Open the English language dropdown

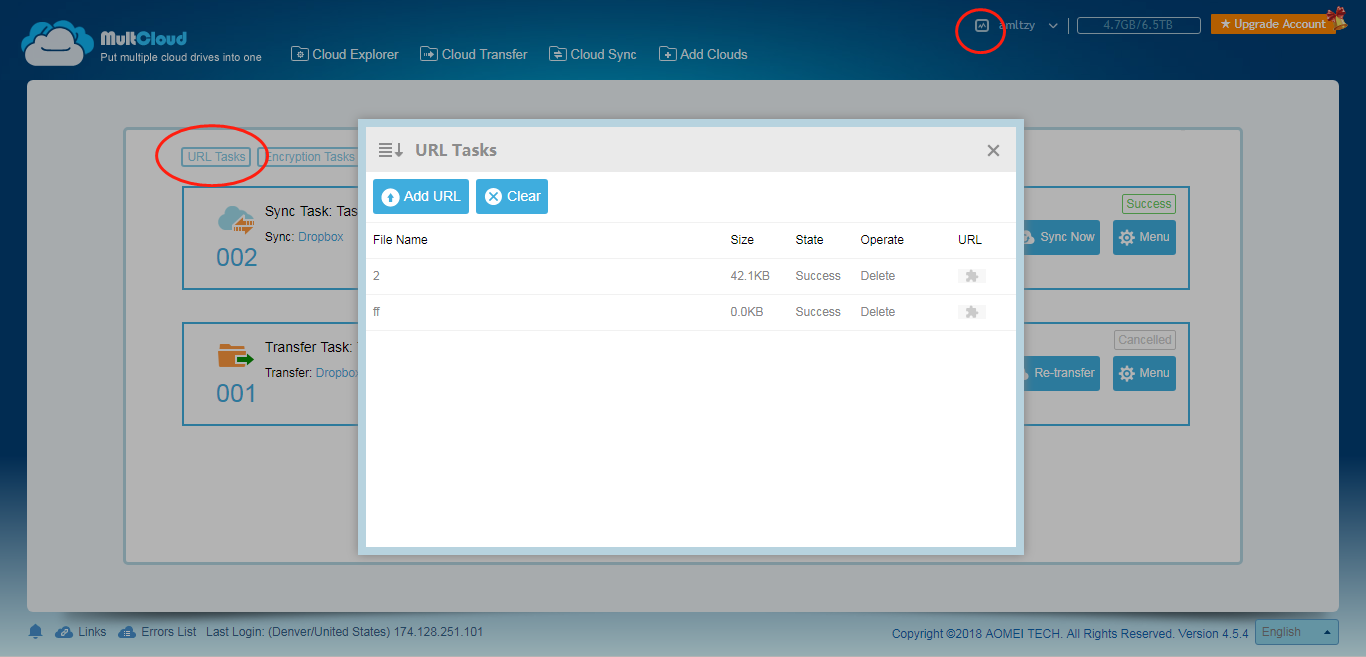[1296, 632]
